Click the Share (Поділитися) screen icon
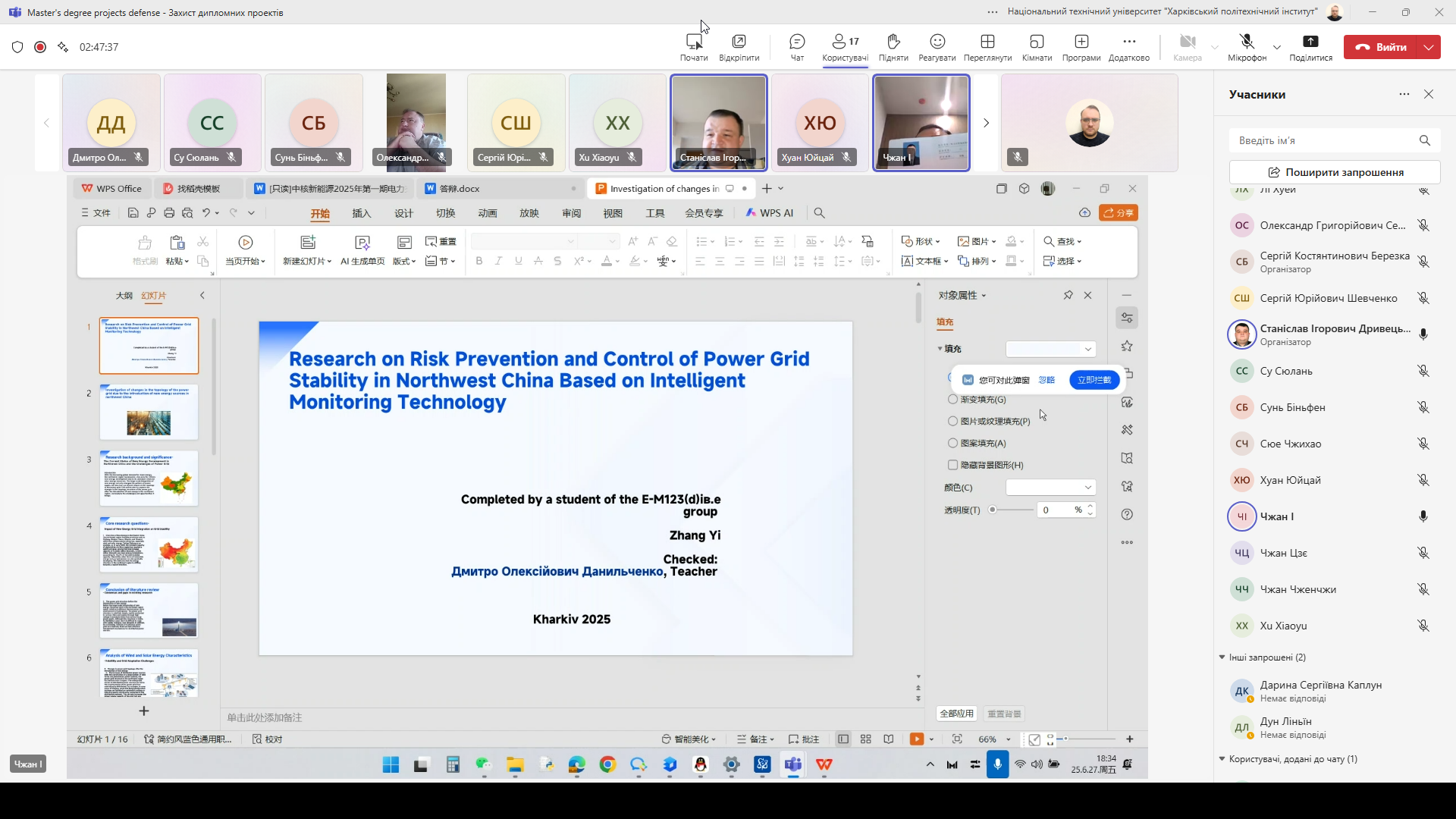The width and height of the screenshot is (1456, 819). click(x=1310, y=42)
